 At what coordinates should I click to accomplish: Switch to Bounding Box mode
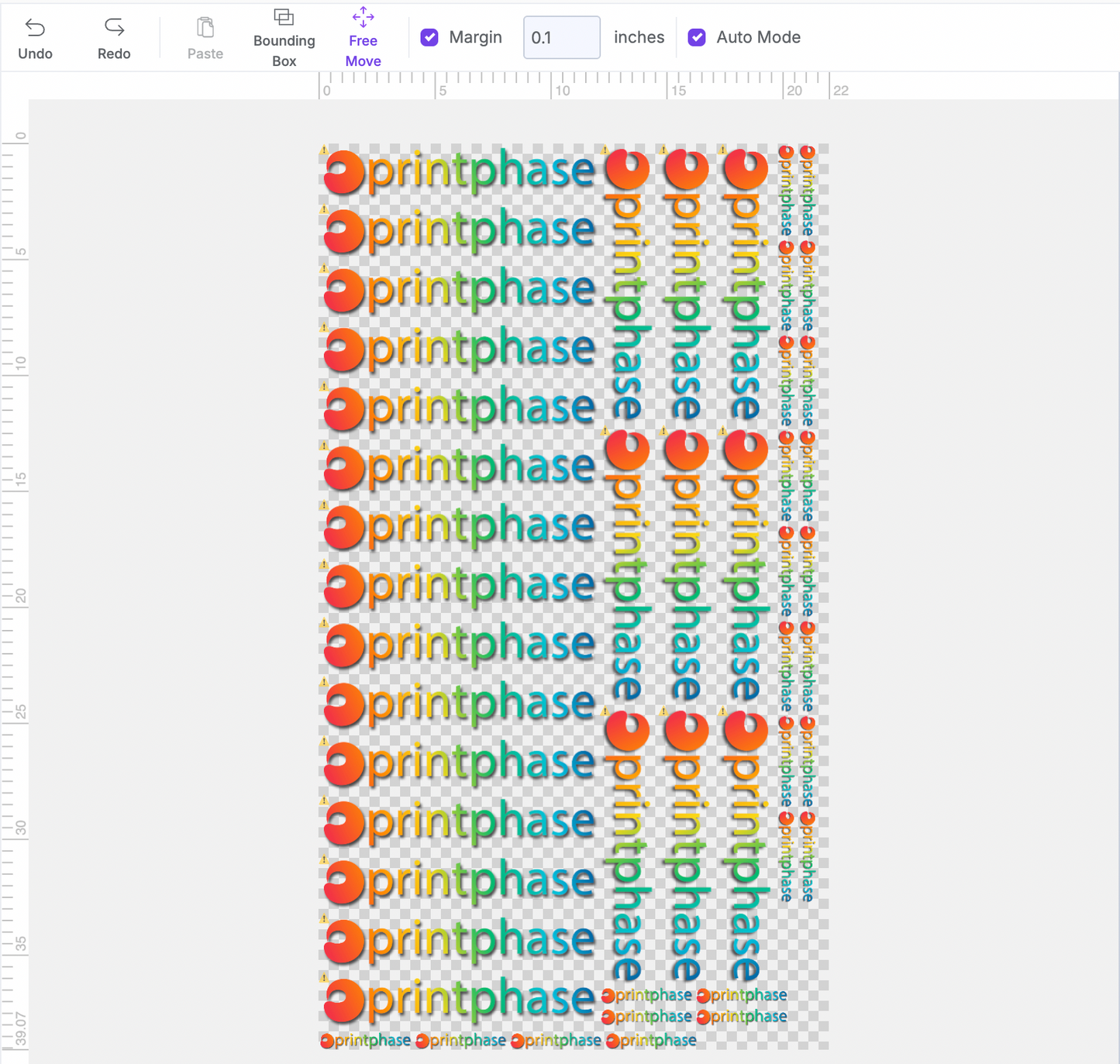[284, 38]
